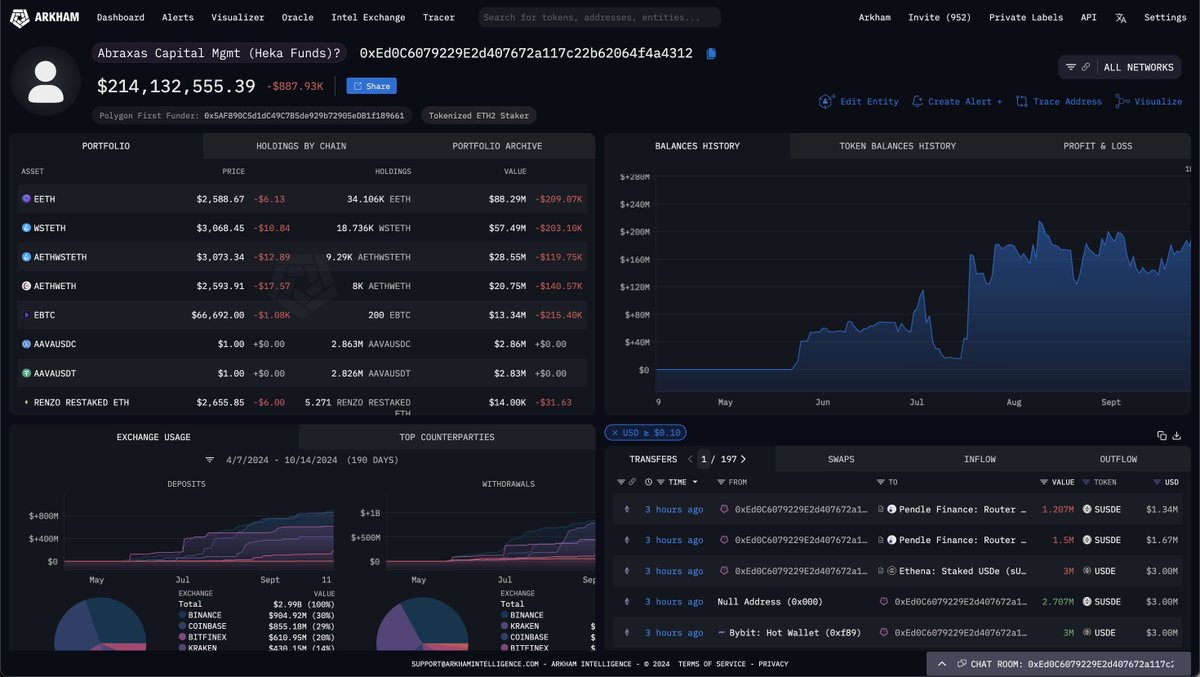Switch to the TOP COUNTERPARTIES tab
This screenshot has width=1200, height=677.
tap(447, 437)
